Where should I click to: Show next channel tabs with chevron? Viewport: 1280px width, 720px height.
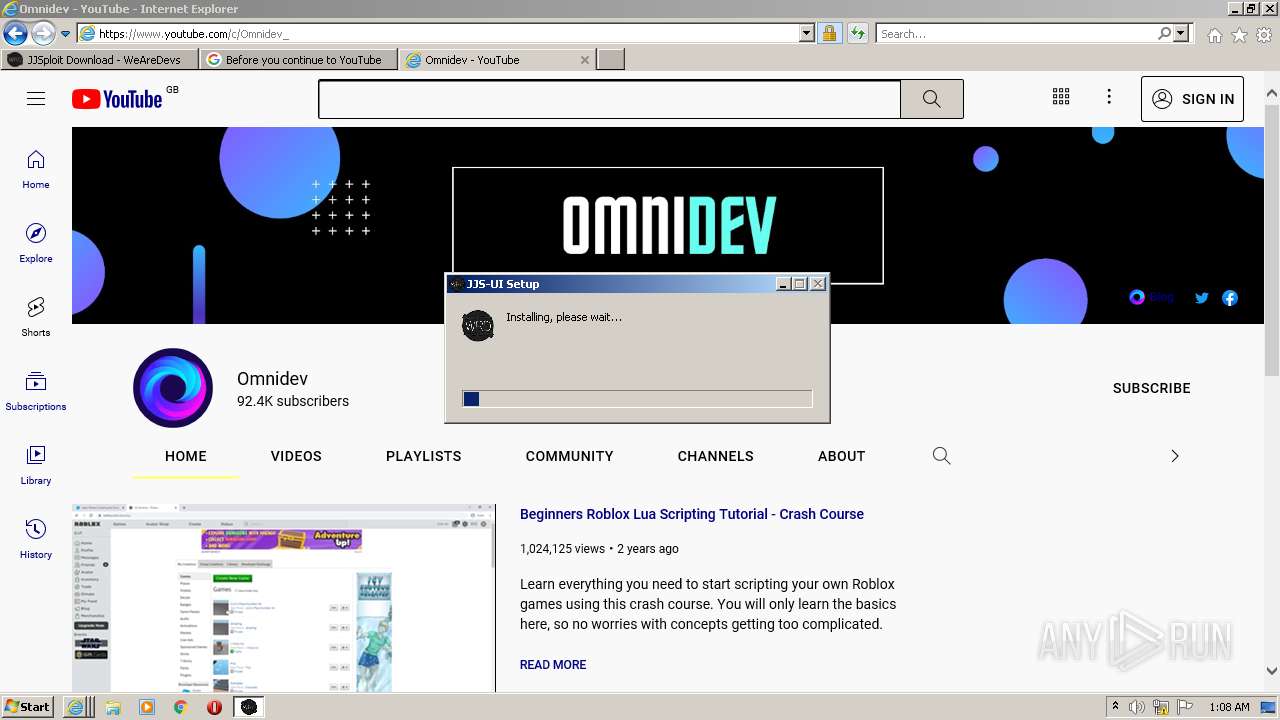point(1175,456)
